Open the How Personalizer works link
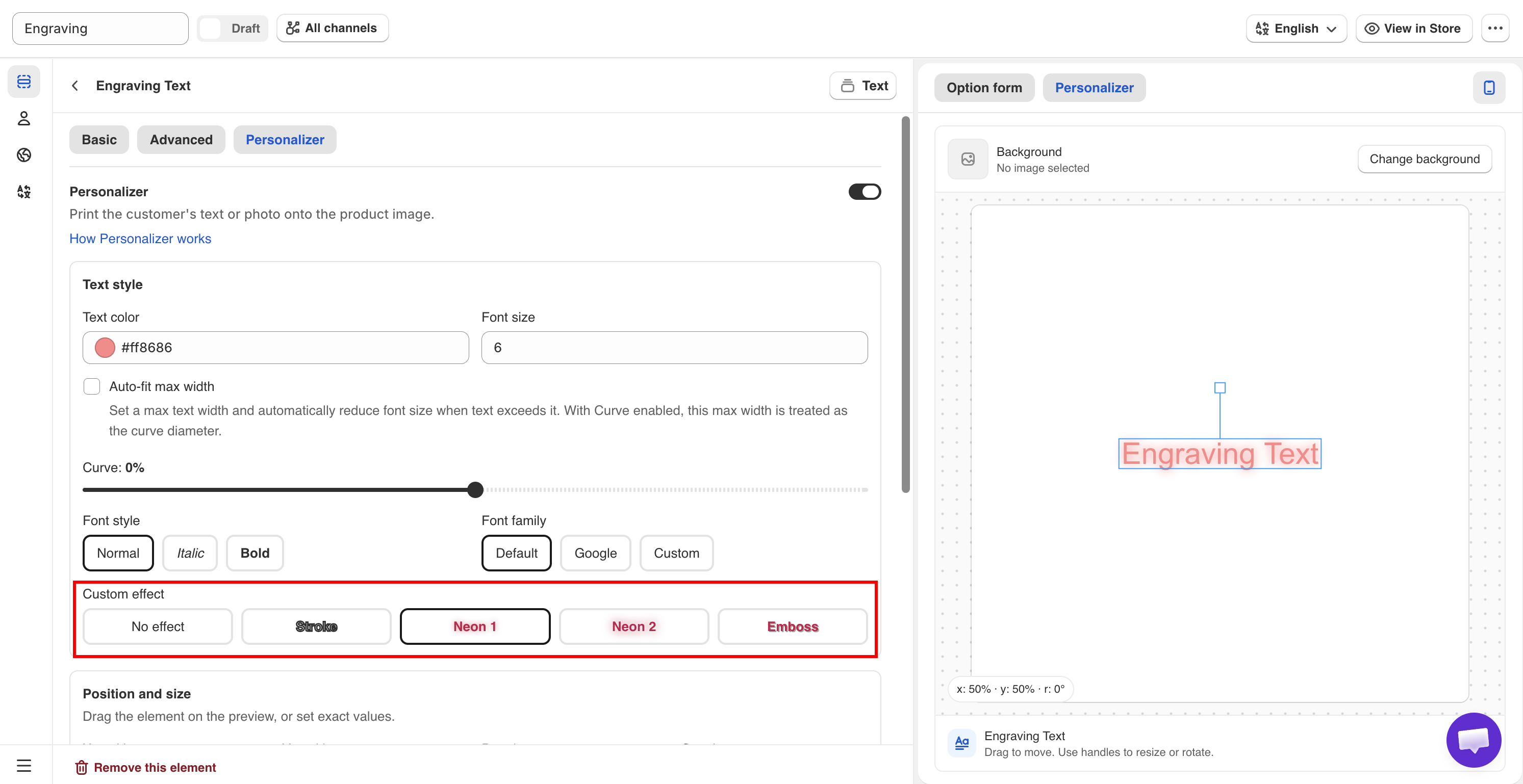 click(140, 239)
